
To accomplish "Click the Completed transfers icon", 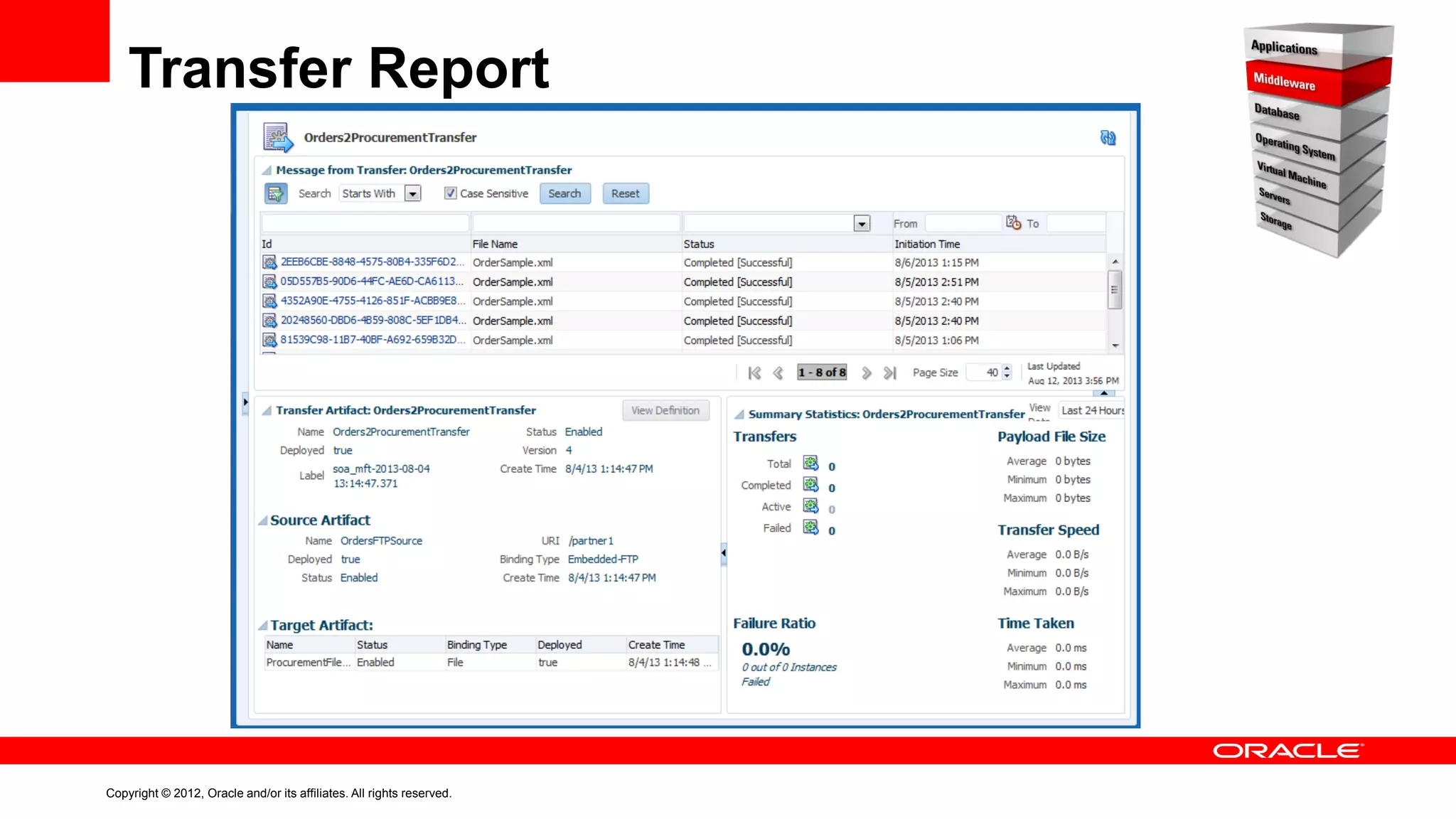I will point(810,485).
